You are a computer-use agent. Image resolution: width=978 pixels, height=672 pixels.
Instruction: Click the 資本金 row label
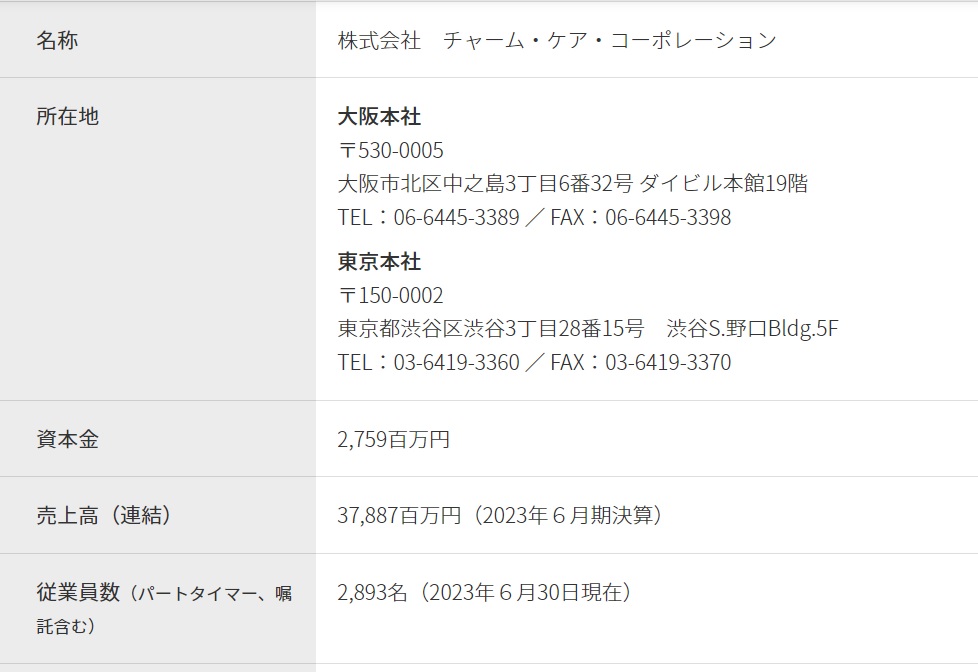coord(67,439)
